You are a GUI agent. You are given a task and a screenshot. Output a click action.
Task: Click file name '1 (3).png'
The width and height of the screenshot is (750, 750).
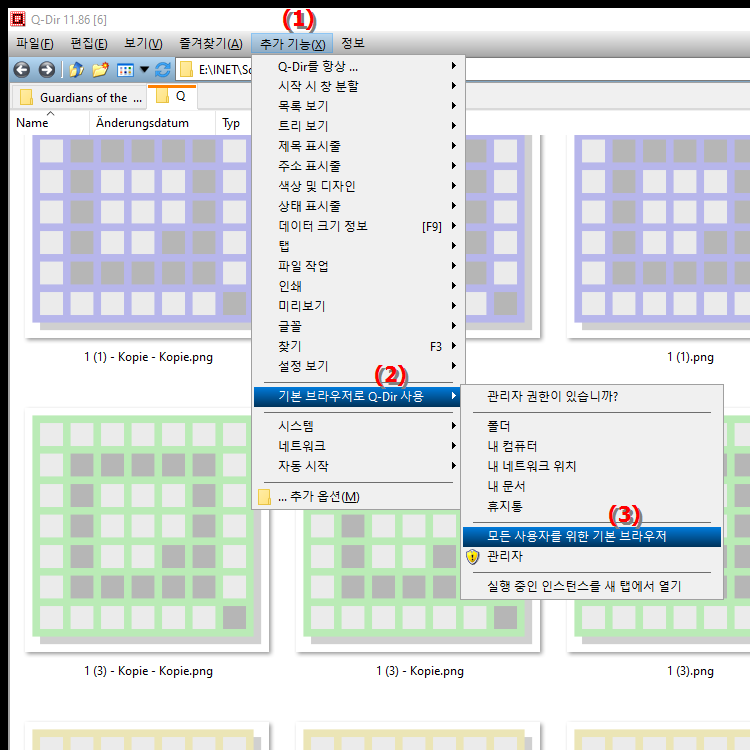(x=690, y=671)
